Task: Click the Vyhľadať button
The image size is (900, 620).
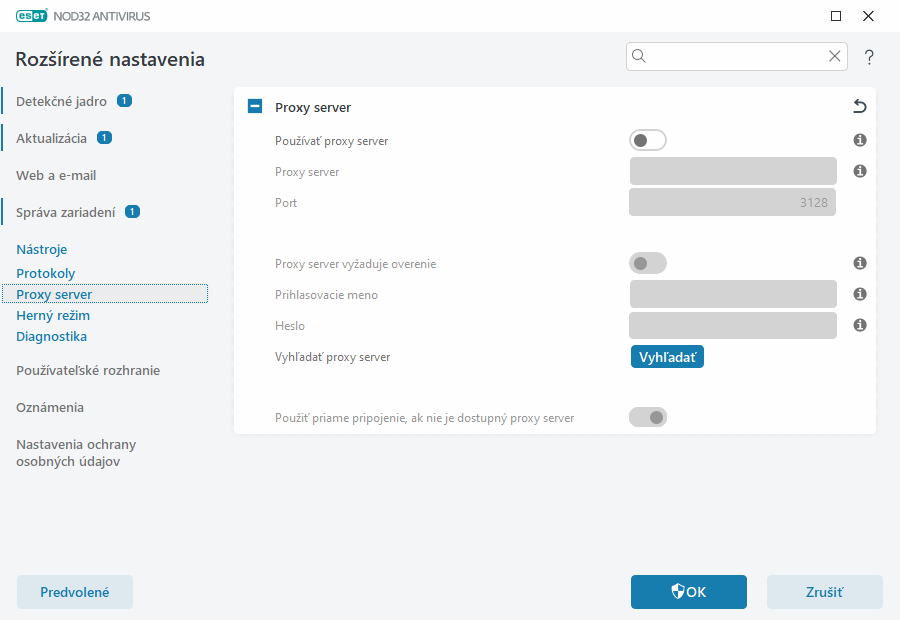Action: (667, 357)
